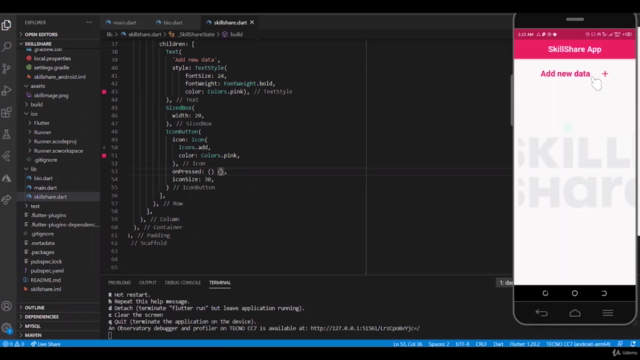This screenshot has width=640, height=360.
Task: Close the skillshare.dart tab
Action: [252, 22]
